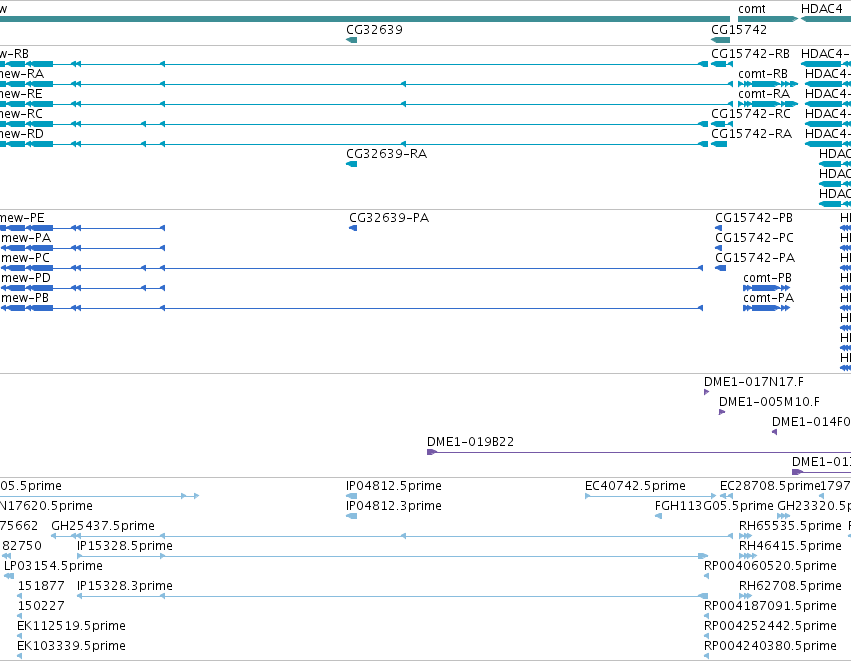
Task: Select the RP004187091.5prime EST glyph
Action: point(706,616)
